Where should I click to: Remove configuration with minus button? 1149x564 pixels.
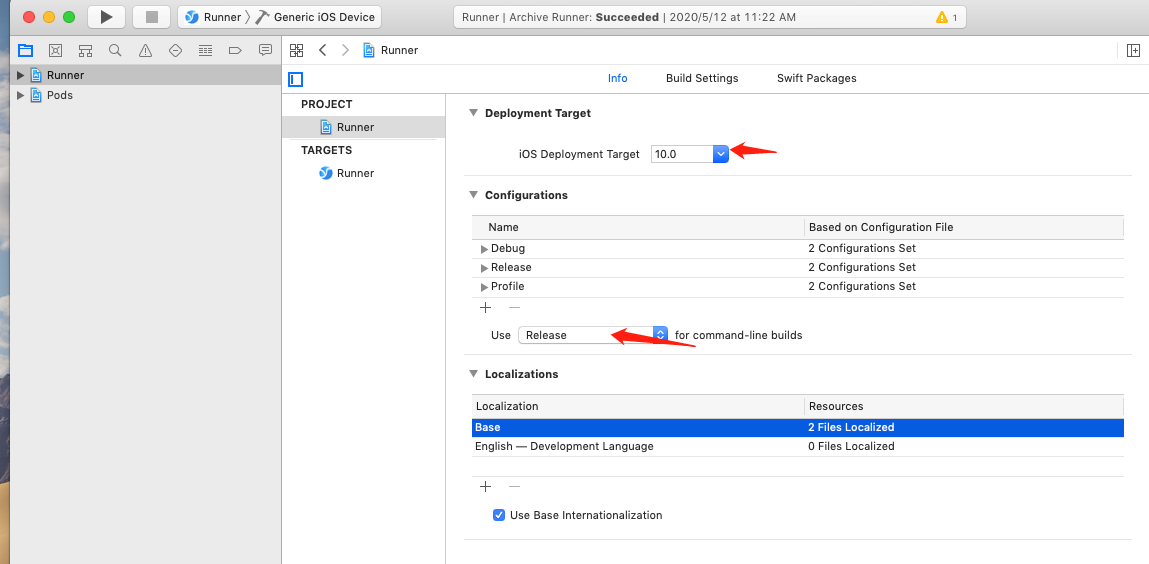coord(514,308)
